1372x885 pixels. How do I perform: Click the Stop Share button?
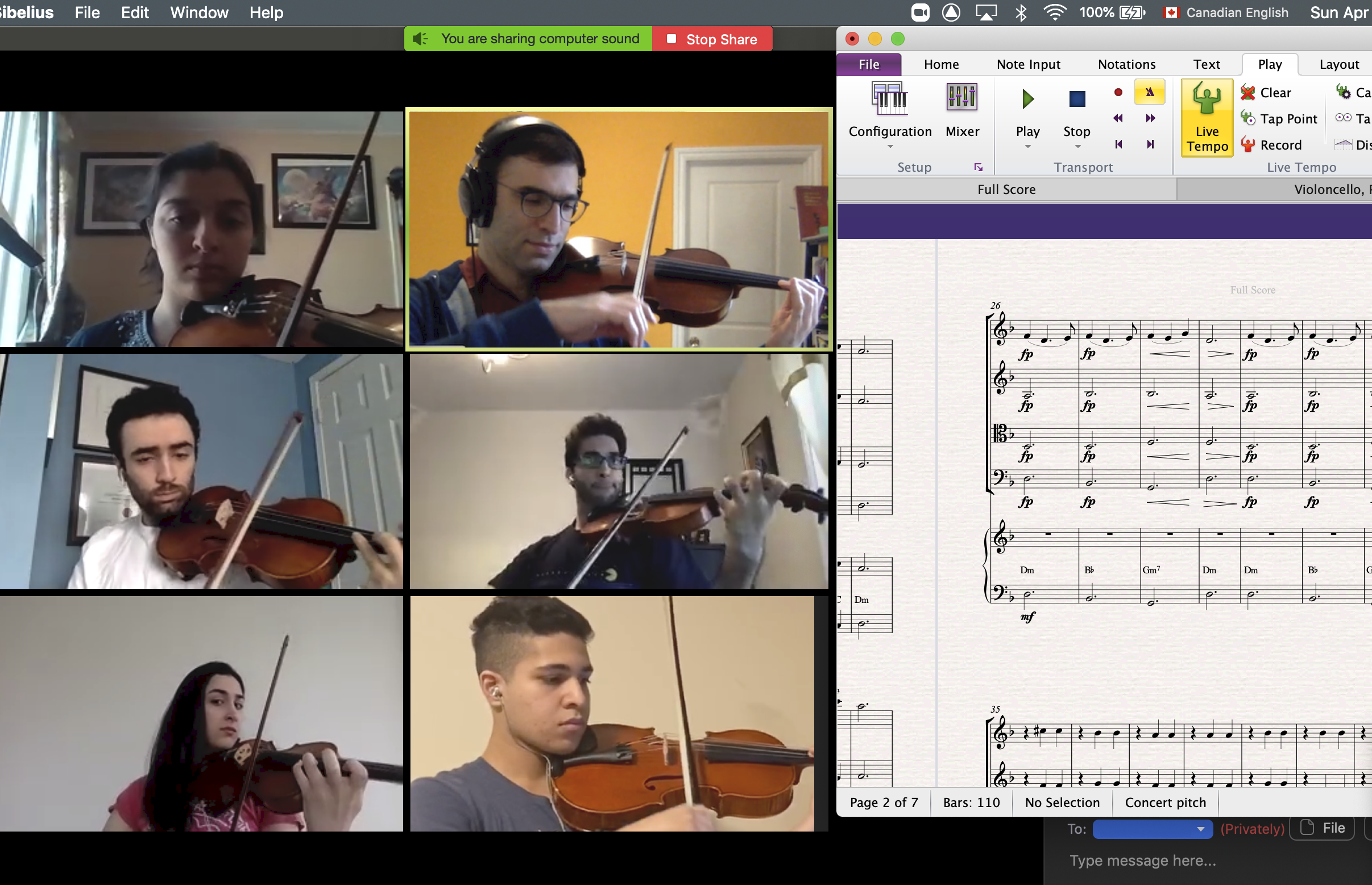coord(712,39)
